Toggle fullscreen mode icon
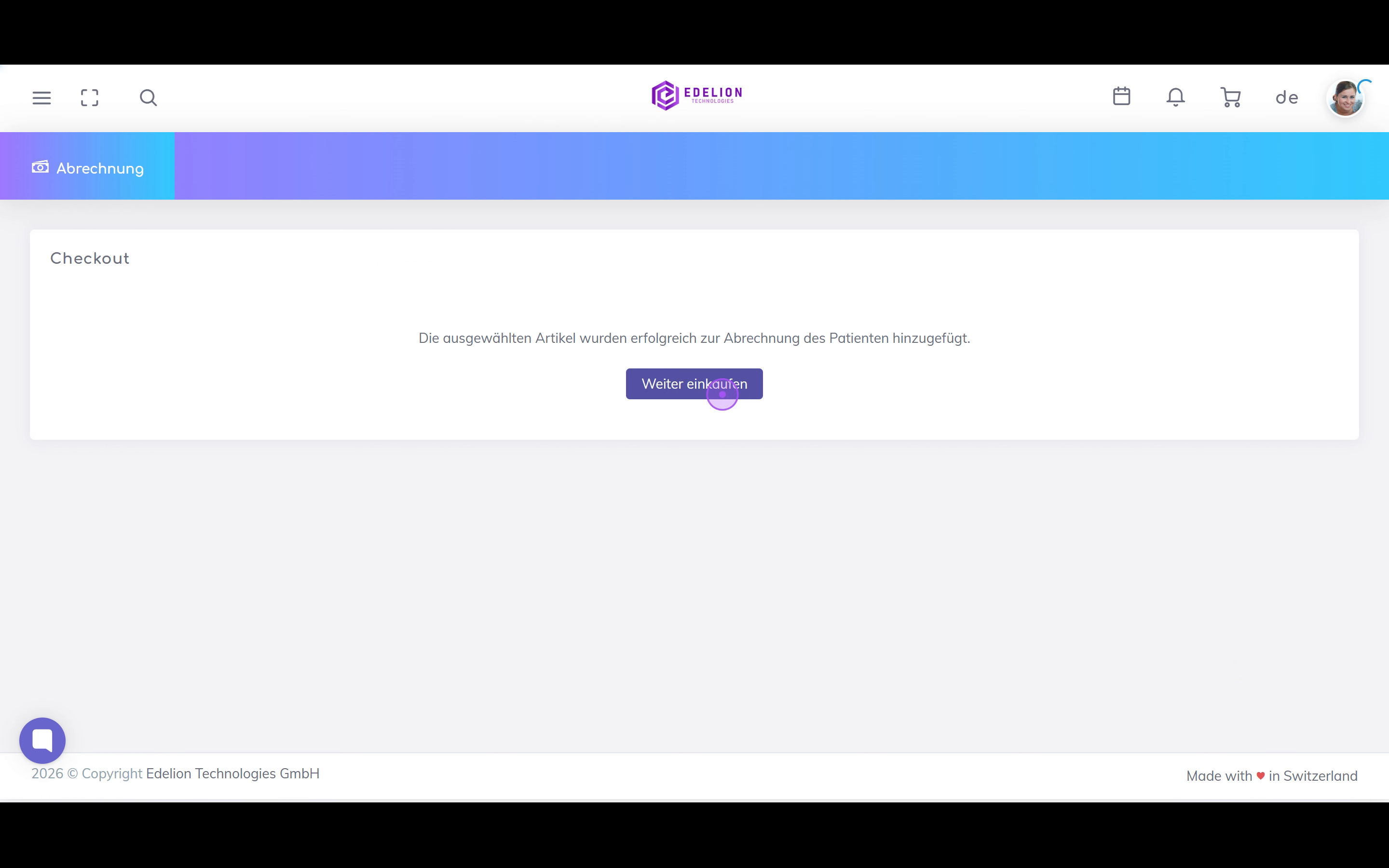Image resolution: width=1389 pixels, height=868 pixels. [x=90, y=97]
